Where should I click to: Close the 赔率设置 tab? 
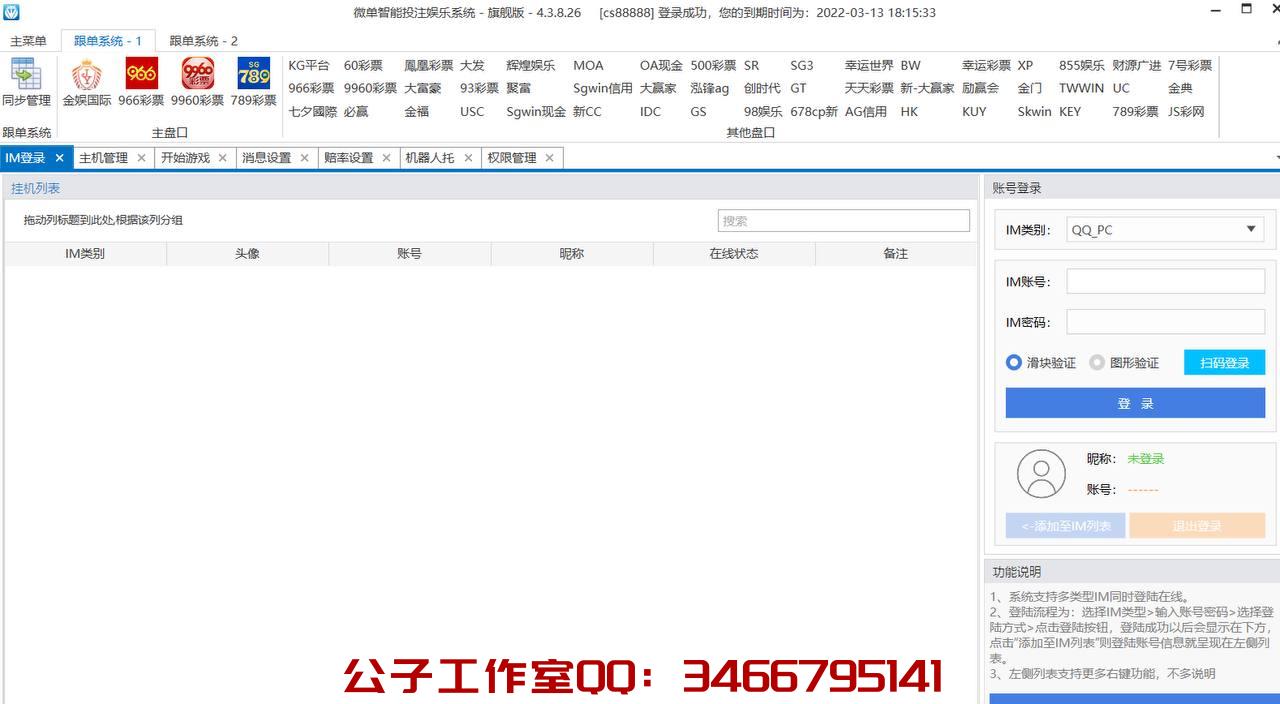click(x=387, y=158)
